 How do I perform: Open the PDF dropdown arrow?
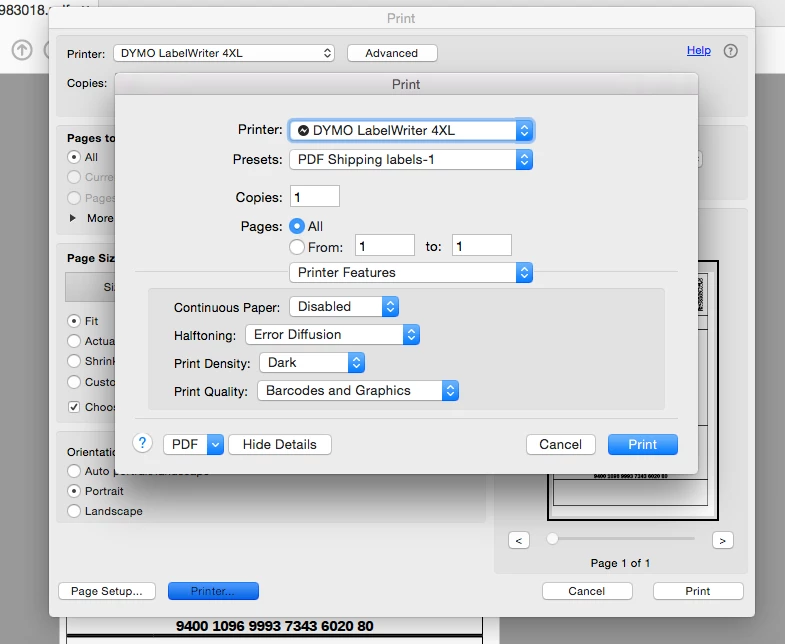click(215, 444)
